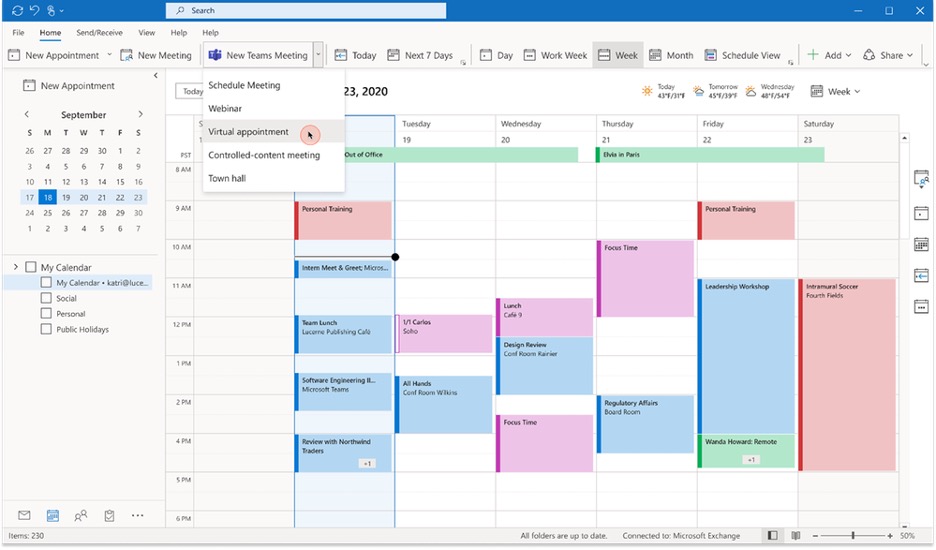Open Schedule View
936x550 pixels.
(x=742, y=55)
